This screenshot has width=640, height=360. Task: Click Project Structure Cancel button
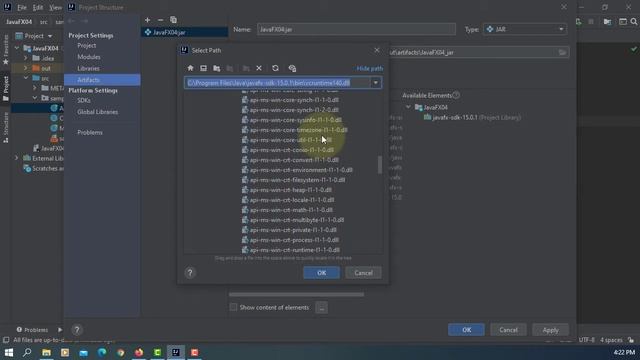[508, 330]
